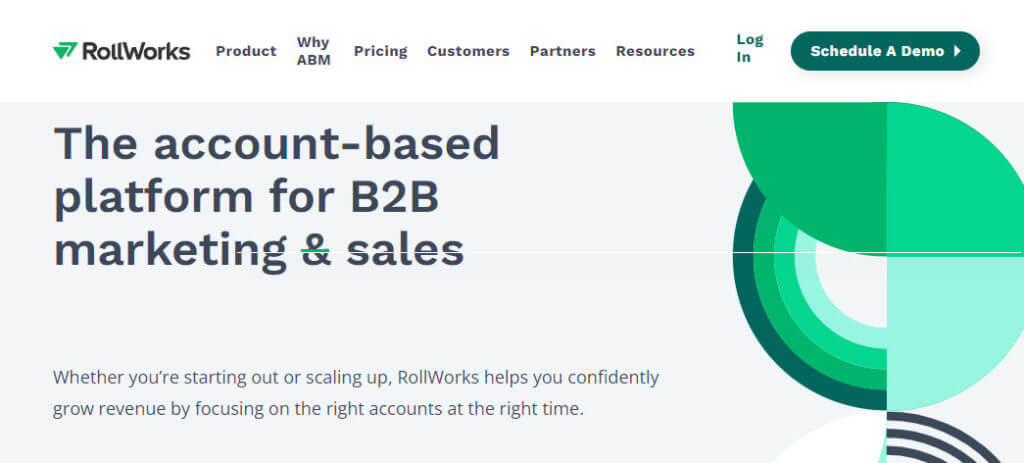Click the green-underlined ampersand in the headline

316,251
